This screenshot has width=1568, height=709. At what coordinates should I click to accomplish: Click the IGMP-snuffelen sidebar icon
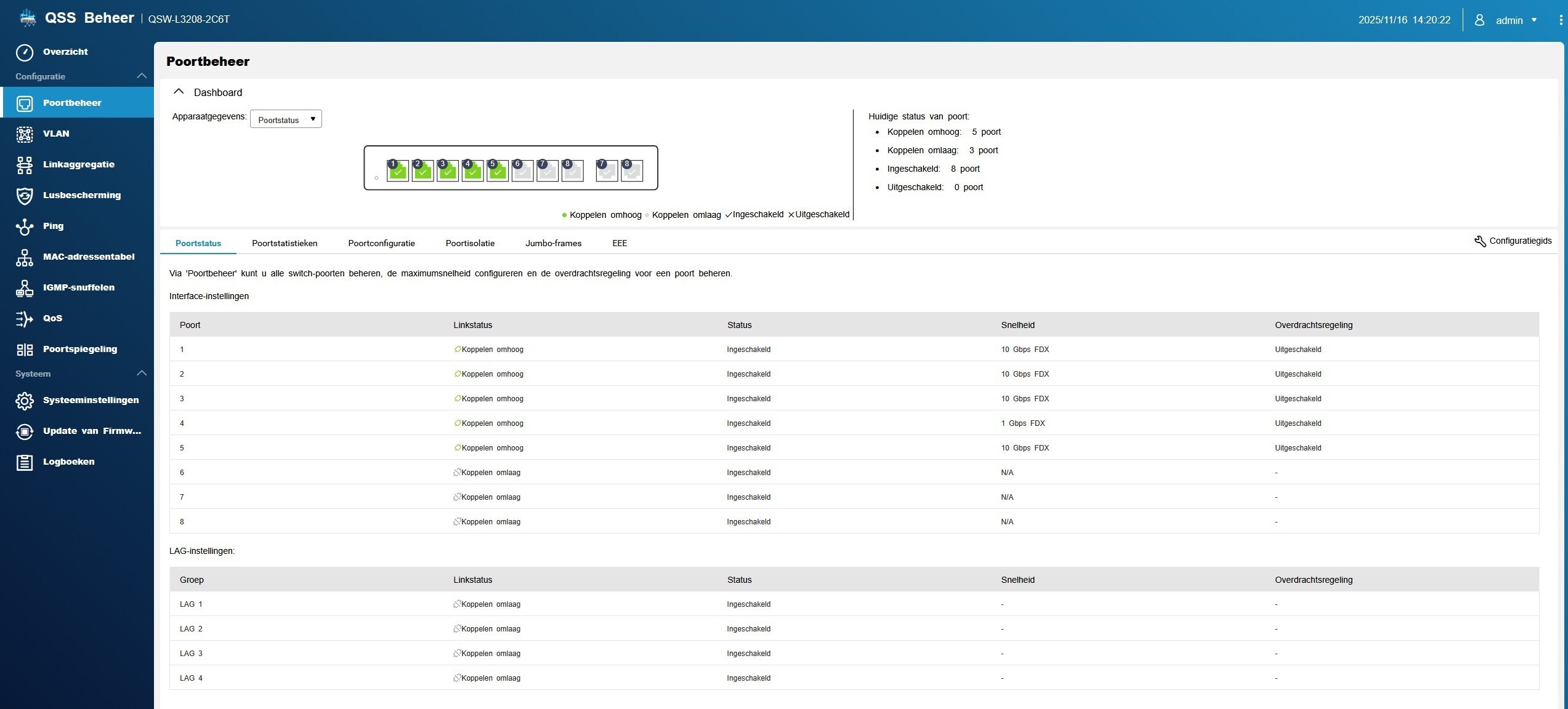point(25,288)
